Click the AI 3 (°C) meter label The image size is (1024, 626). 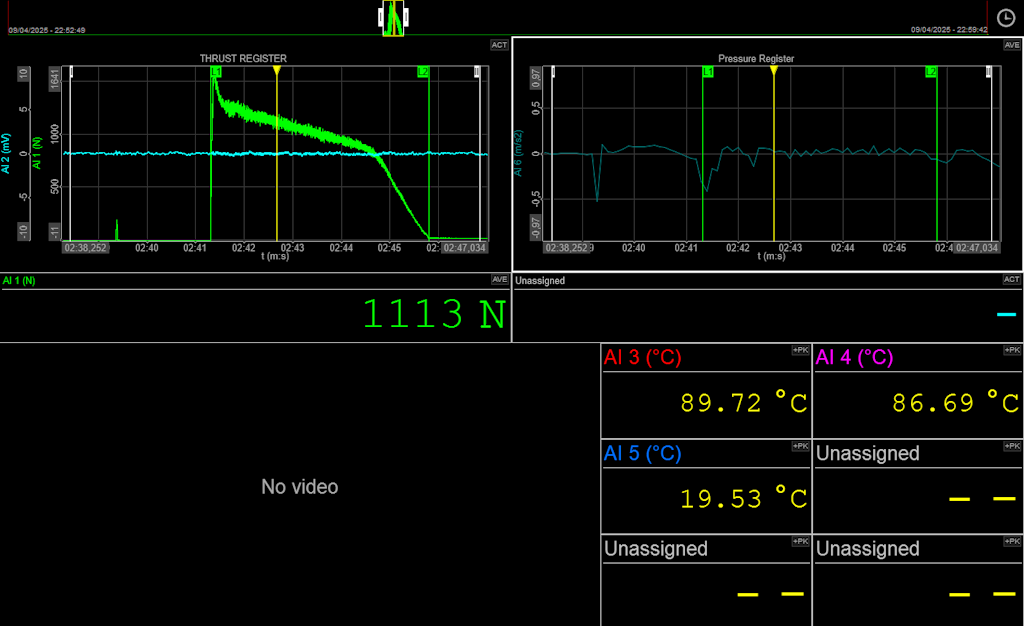tap(643, 357)
